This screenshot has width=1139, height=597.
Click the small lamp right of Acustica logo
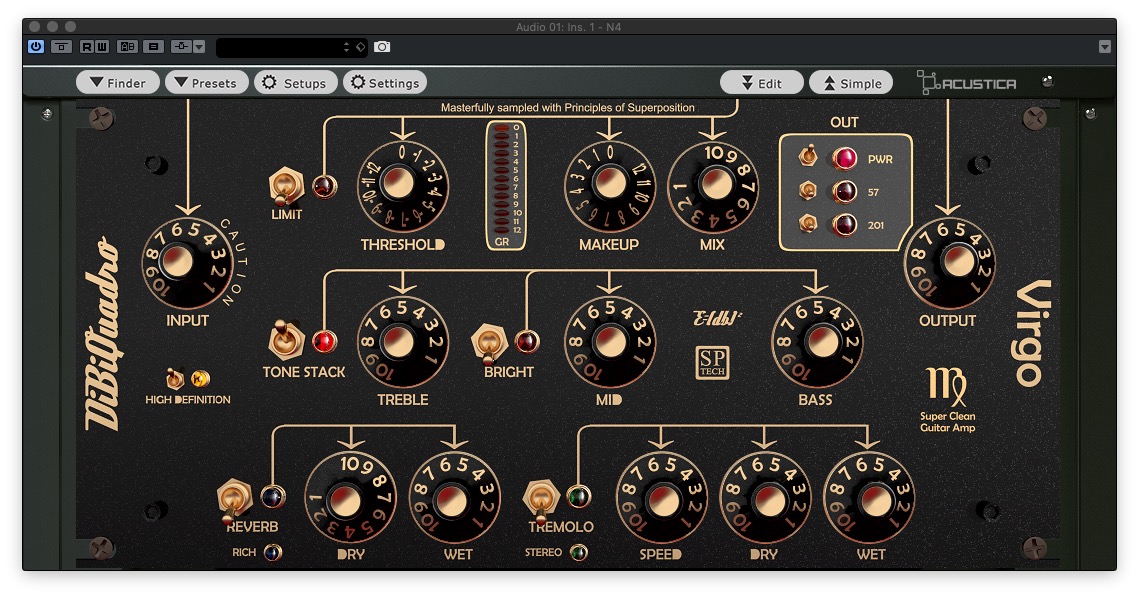(1047, 81)
